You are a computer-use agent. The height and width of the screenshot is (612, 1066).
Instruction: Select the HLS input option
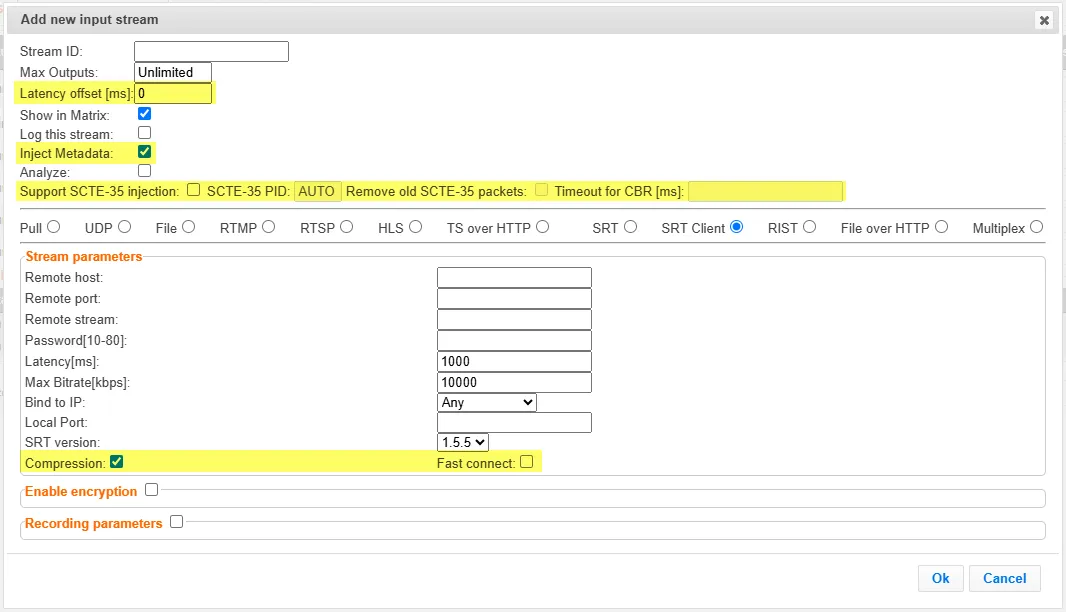click(x=415, y=227)
